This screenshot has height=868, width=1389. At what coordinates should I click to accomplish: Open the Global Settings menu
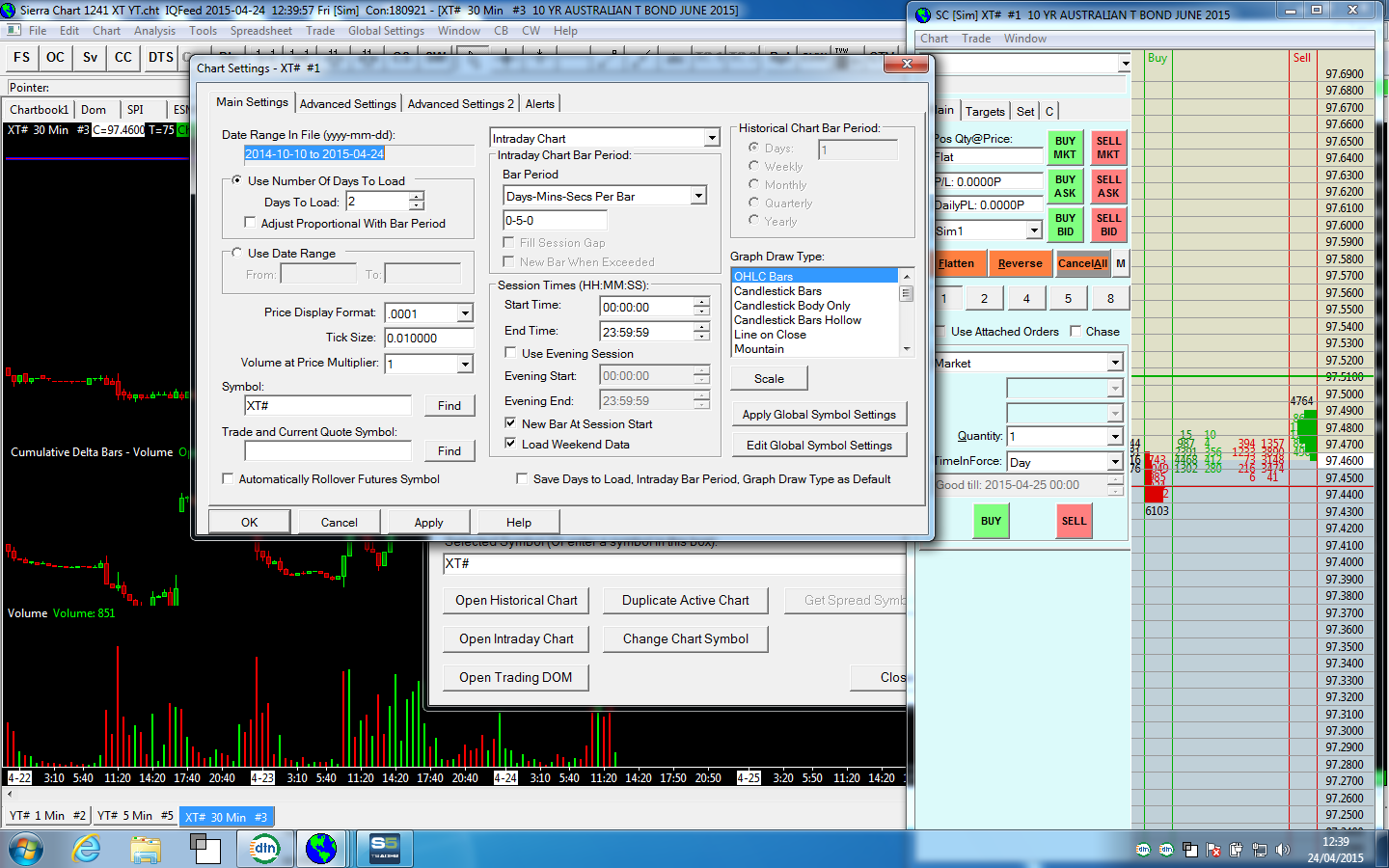(x=386, y=31)
